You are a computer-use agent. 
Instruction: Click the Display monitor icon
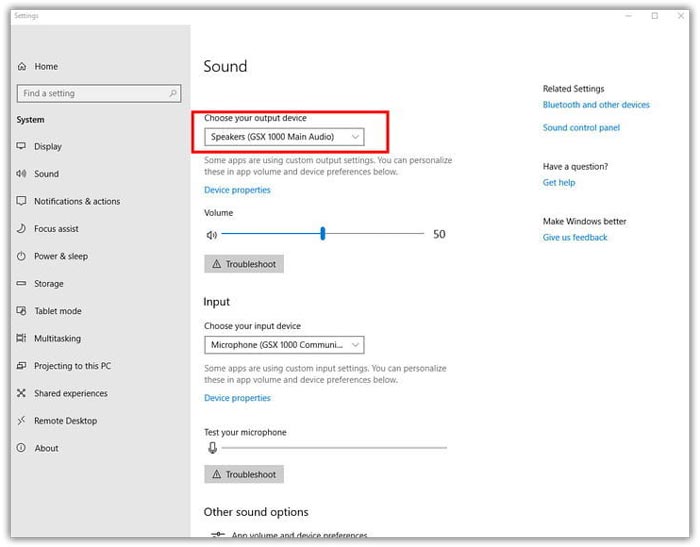(21, 146)
